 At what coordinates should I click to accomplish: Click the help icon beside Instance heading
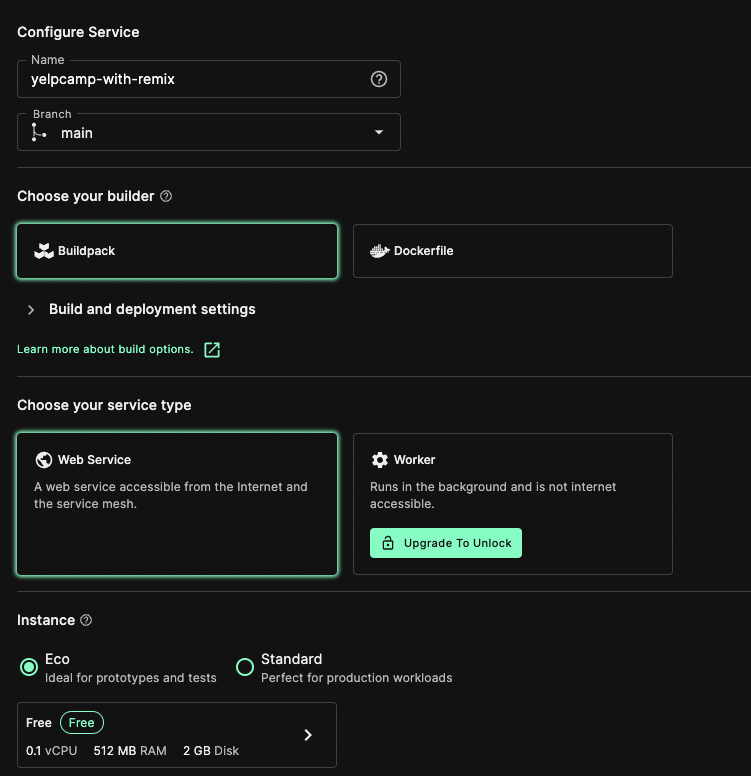[86, 620]
